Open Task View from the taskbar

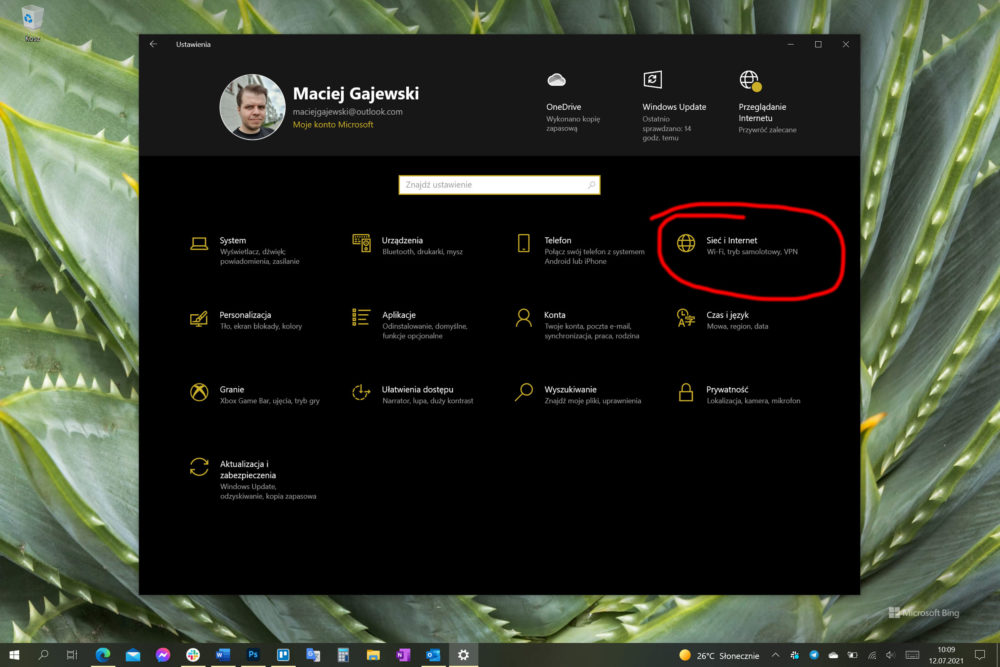click(x=72, y=655)
